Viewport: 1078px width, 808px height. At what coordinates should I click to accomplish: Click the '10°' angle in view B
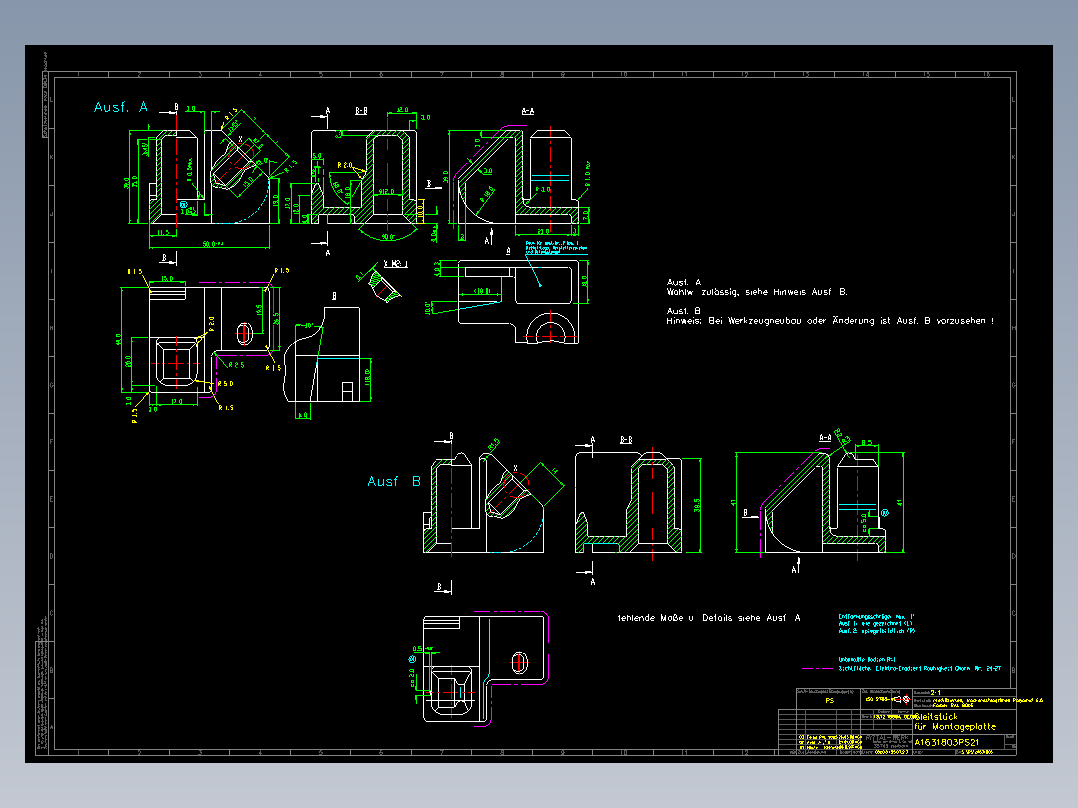pos(309,325)
